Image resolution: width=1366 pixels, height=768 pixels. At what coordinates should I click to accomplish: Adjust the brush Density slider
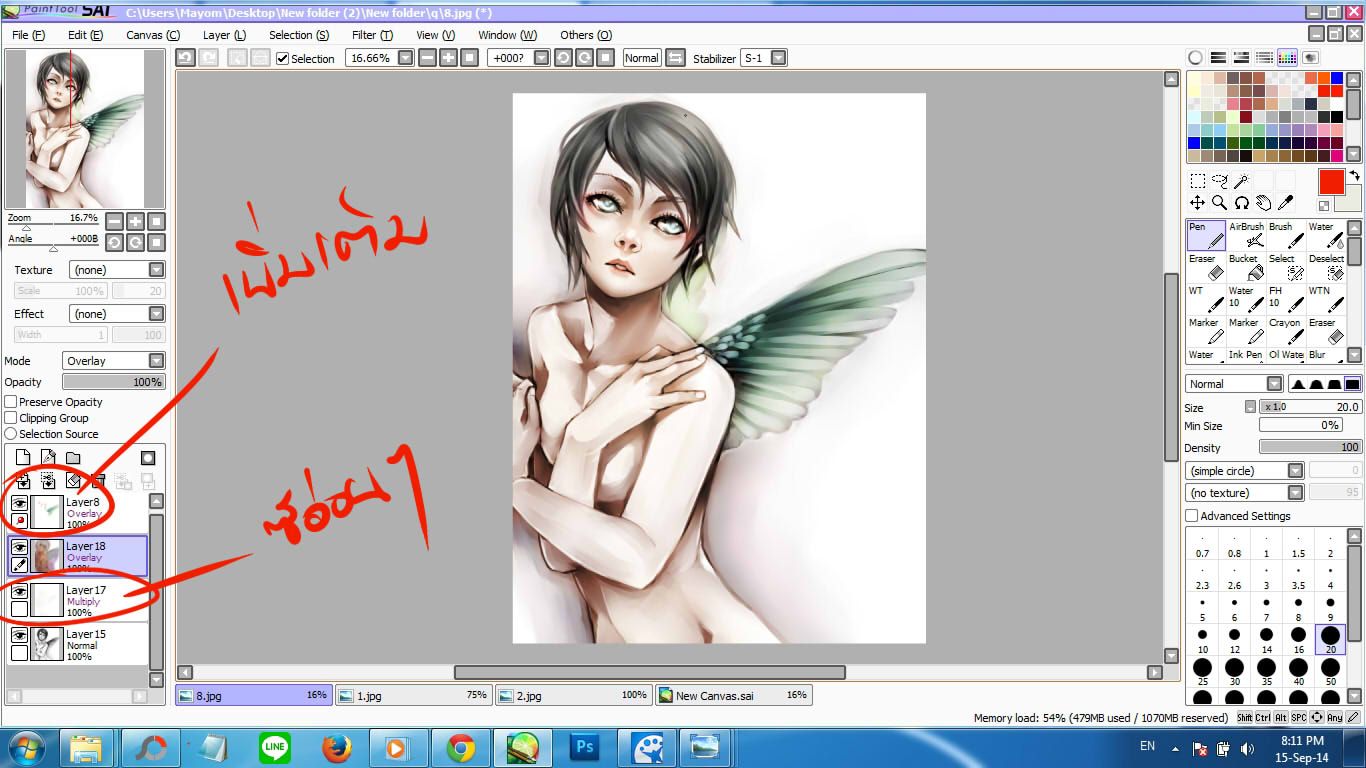[x=1310, y=447]
